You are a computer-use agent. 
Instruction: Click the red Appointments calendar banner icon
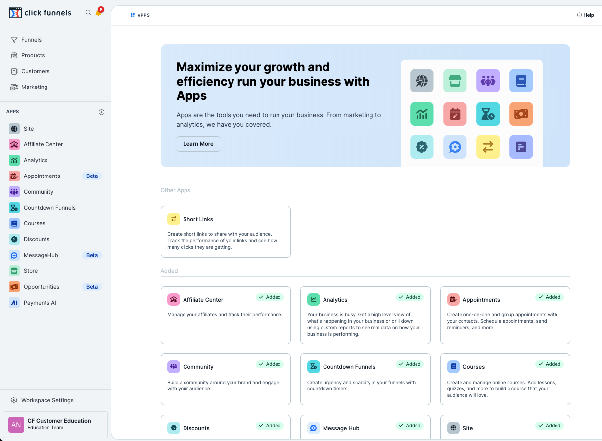(x=455, y=114)
